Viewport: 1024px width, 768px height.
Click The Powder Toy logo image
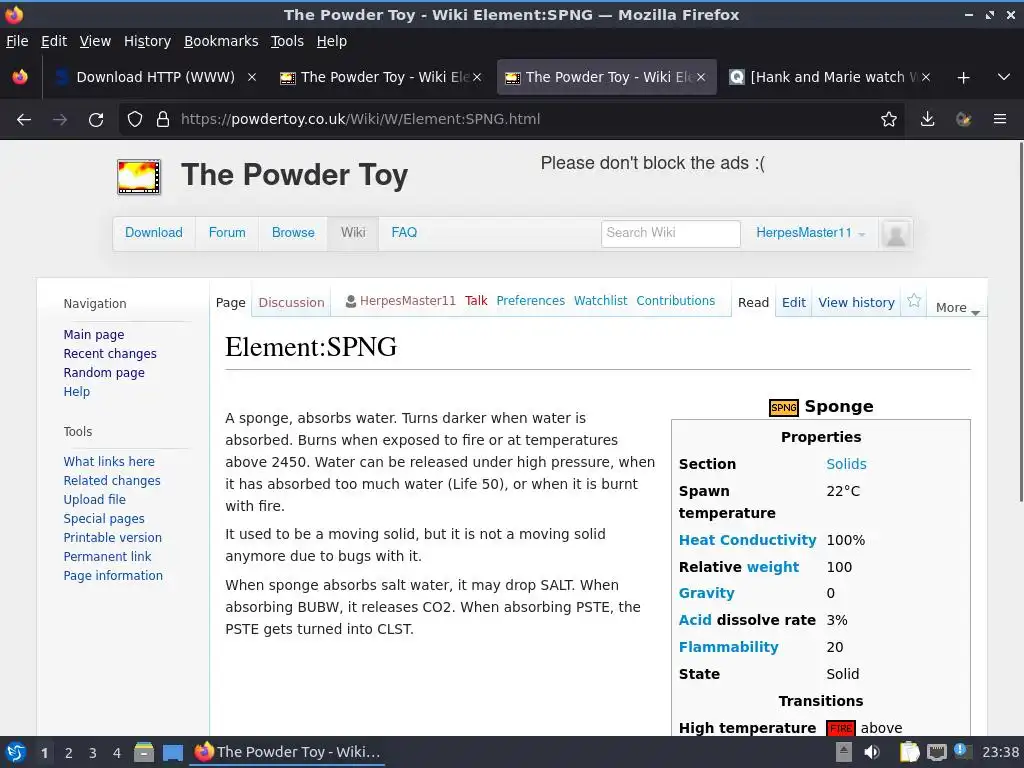coord(139,177)
